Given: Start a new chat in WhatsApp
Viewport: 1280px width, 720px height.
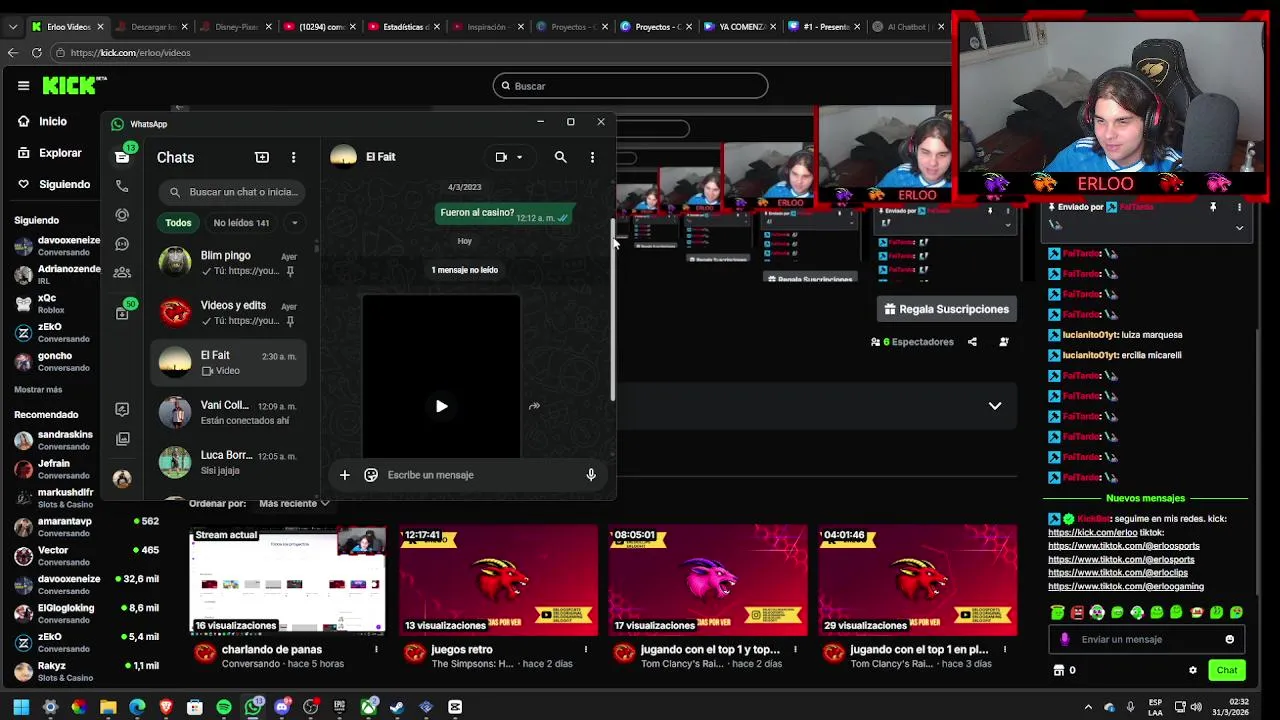Looking at the screenshot, I should click(262, 157).
